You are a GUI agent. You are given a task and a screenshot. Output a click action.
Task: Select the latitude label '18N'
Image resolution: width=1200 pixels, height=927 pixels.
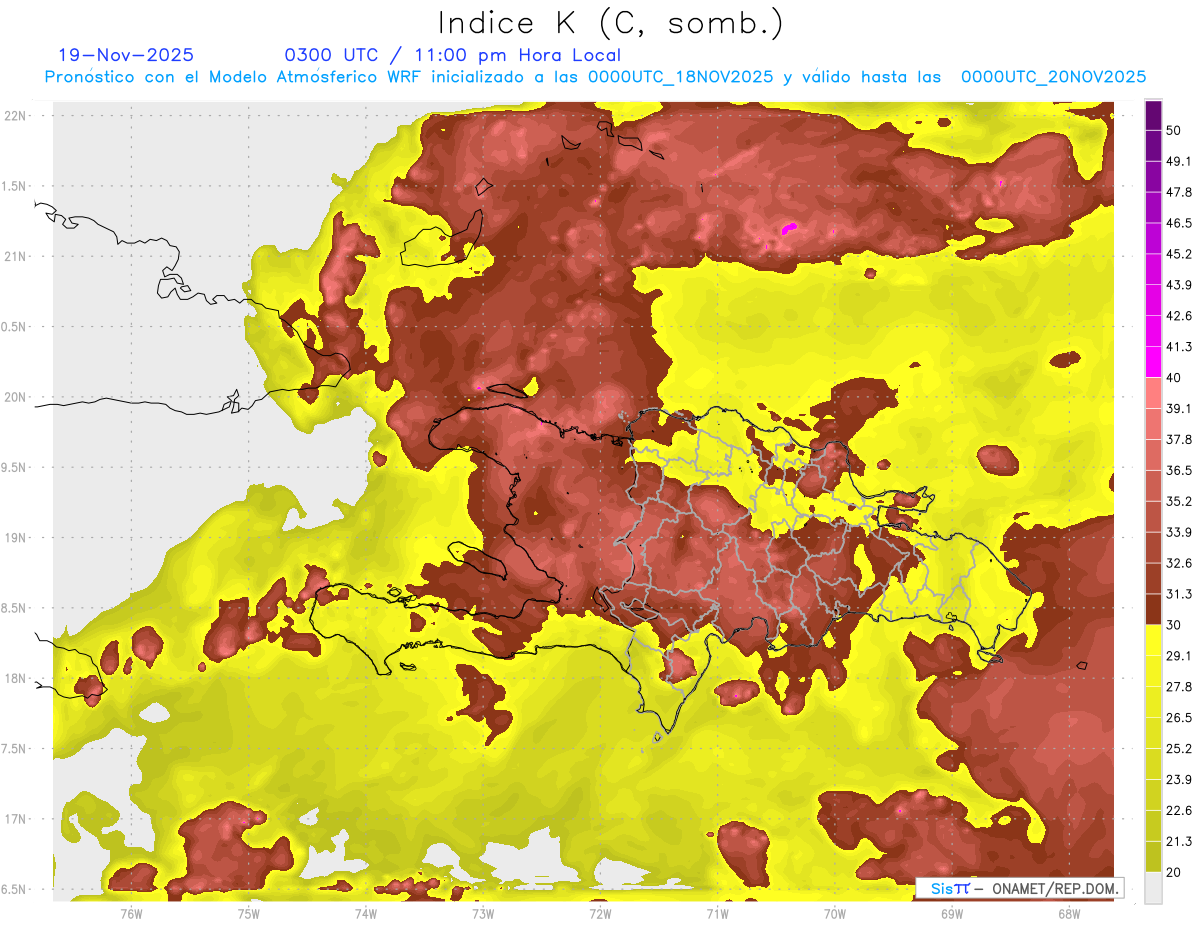(x=15, y=678)
